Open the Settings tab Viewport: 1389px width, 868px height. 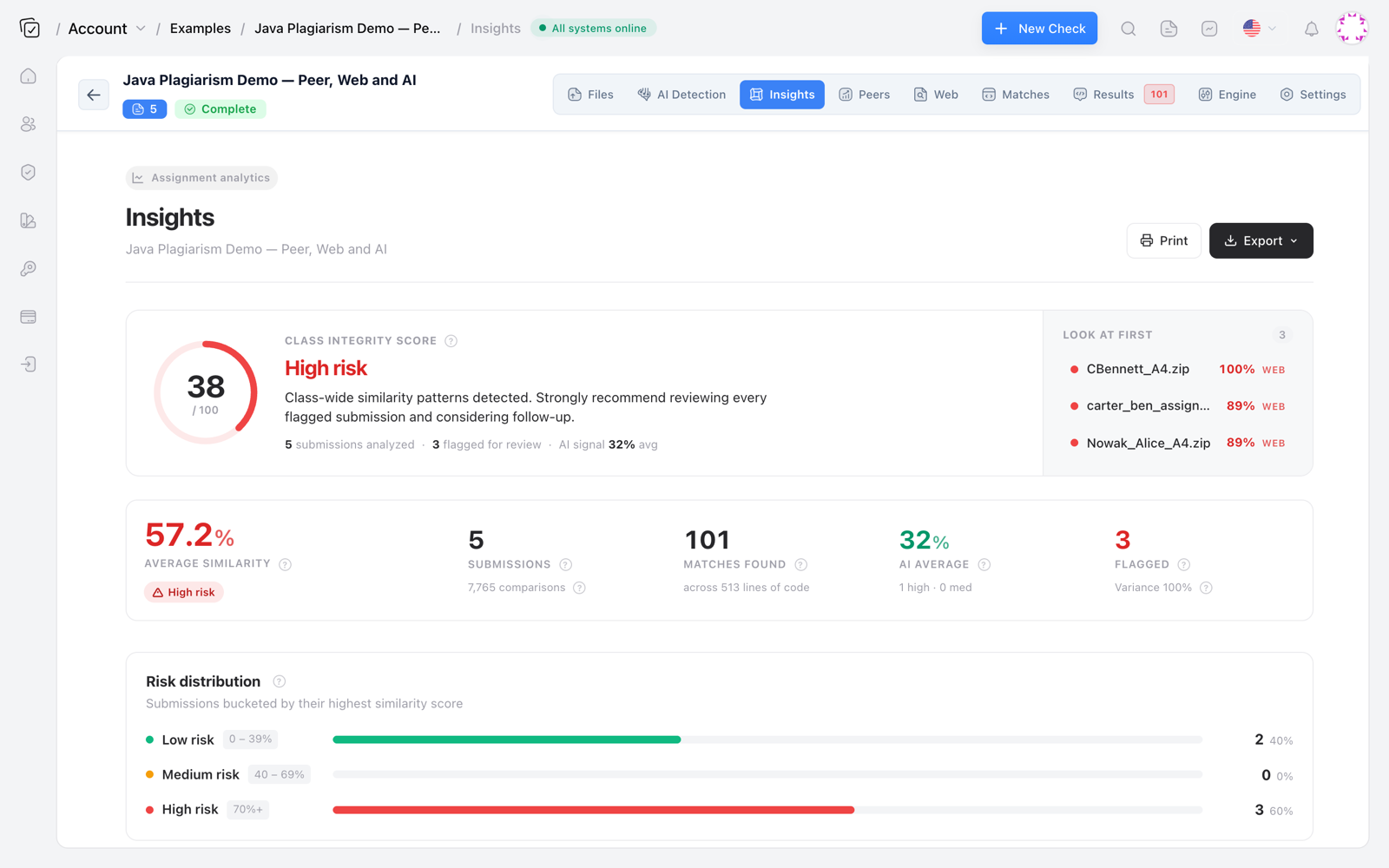tap(1313, 95)
